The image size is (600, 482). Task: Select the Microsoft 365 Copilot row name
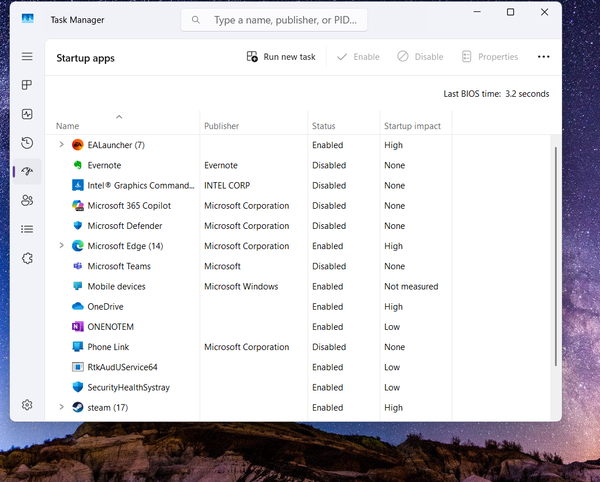(129, 205)
